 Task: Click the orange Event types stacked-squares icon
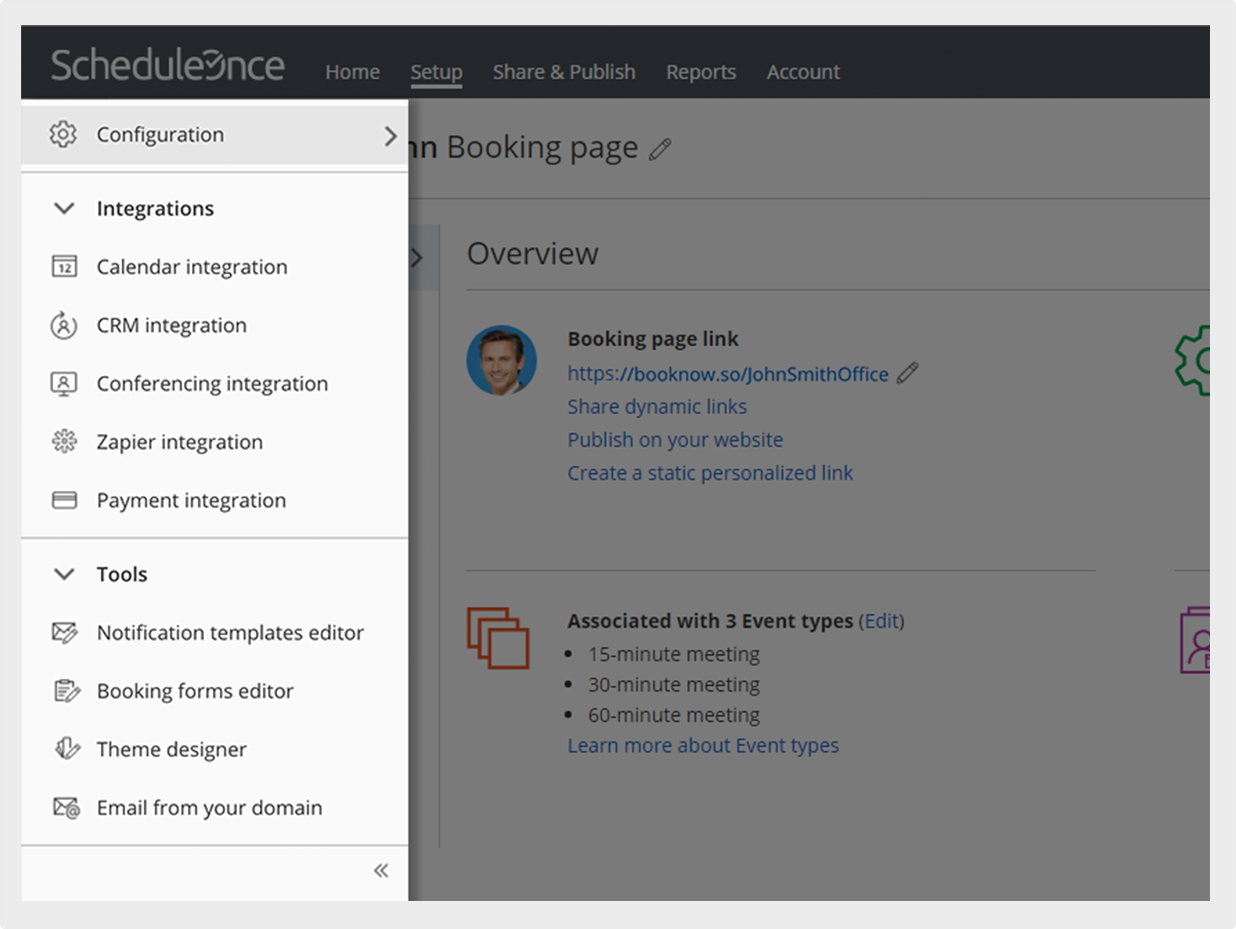pyautogui.click(x=498, y=638)
